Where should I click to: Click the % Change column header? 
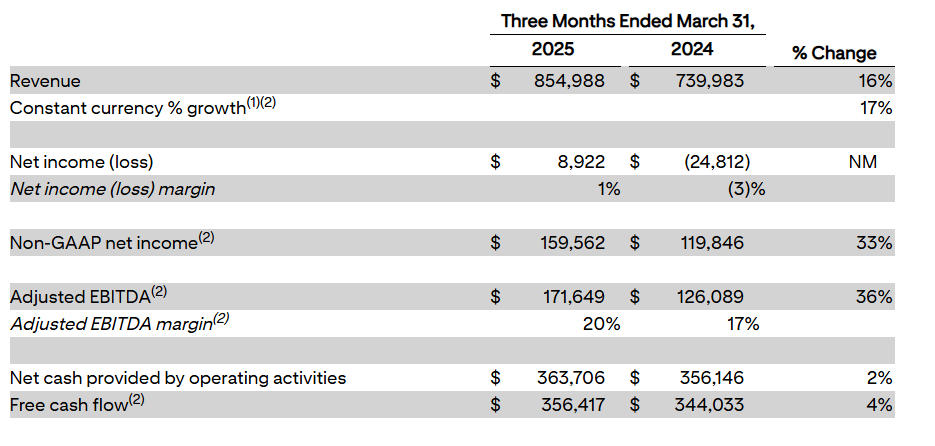click(834, 53)
